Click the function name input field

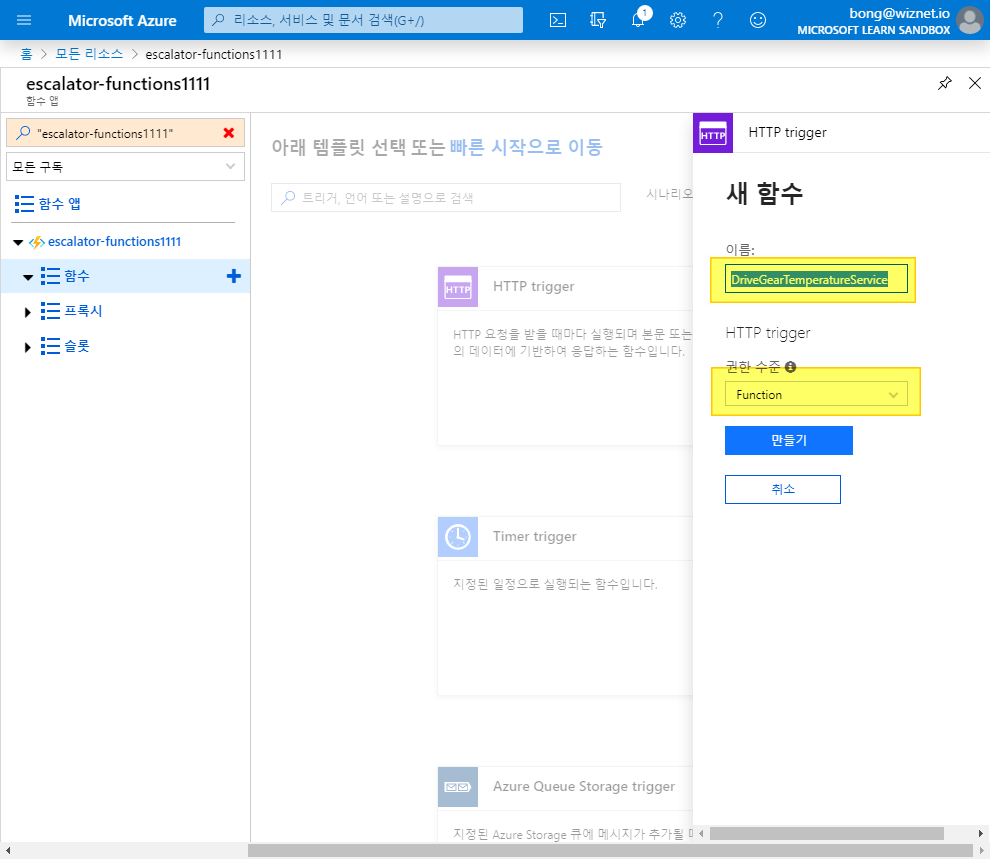pos(816,279)
